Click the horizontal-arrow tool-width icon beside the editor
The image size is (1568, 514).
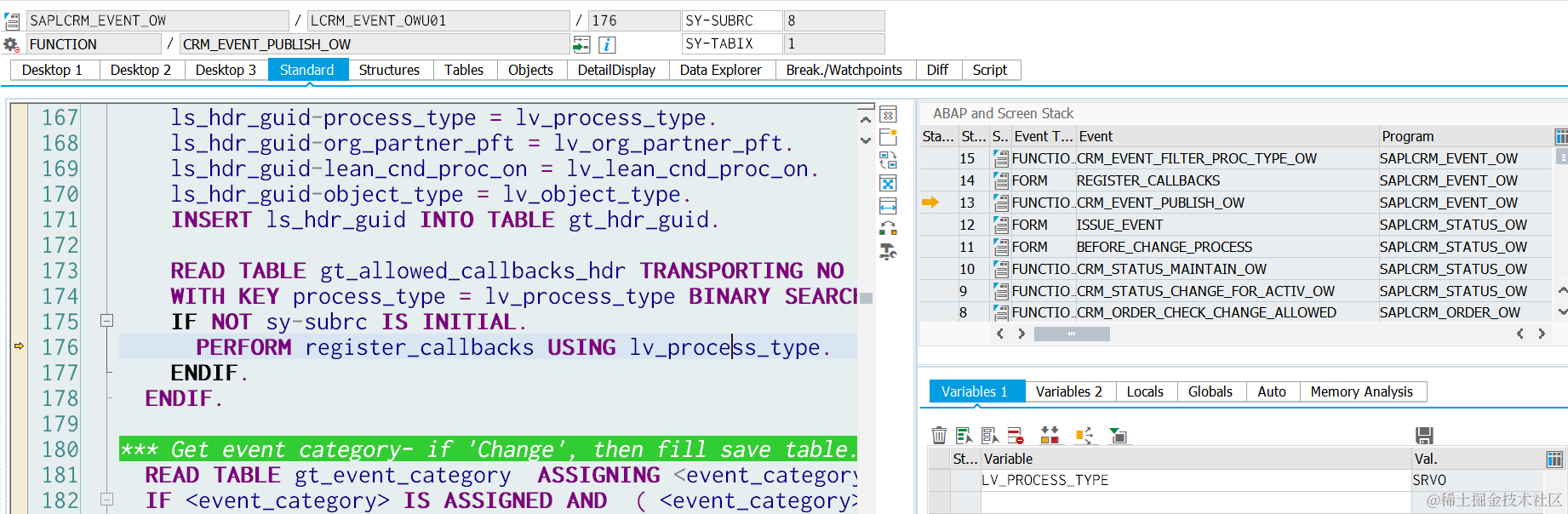point(888,206)
